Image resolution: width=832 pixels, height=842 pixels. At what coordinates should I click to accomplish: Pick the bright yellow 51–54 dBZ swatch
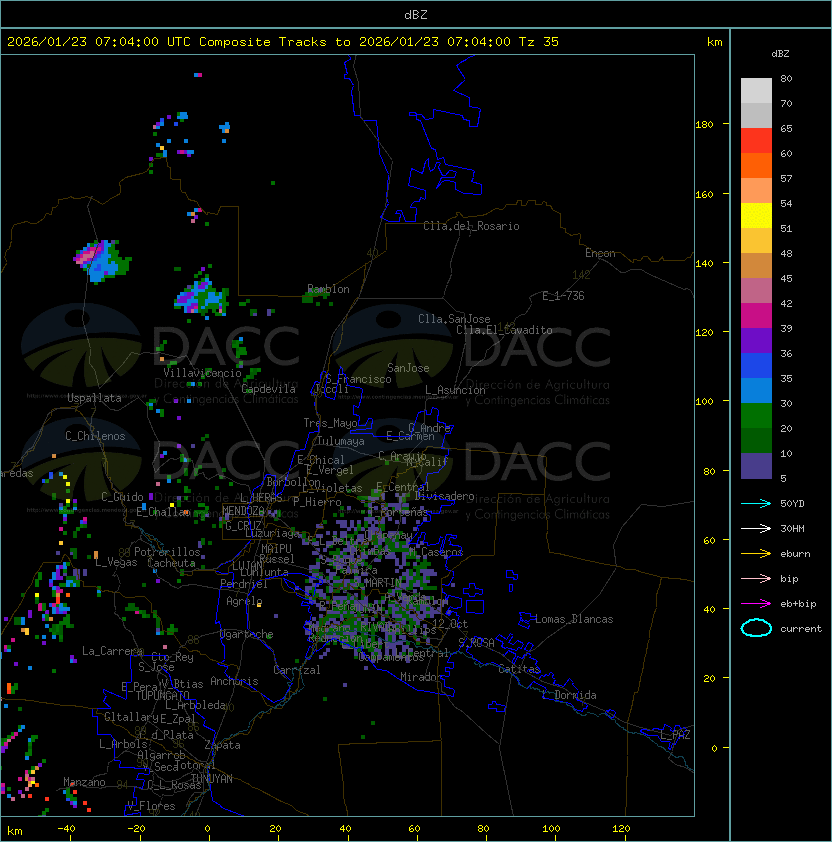(x=756, y=216)
